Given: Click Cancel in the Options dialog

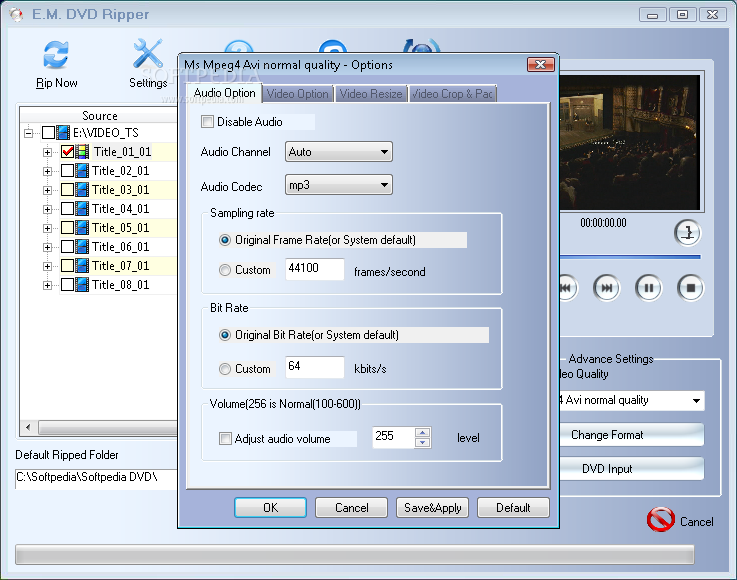Looking at the screenshot, I should point(352,508).
